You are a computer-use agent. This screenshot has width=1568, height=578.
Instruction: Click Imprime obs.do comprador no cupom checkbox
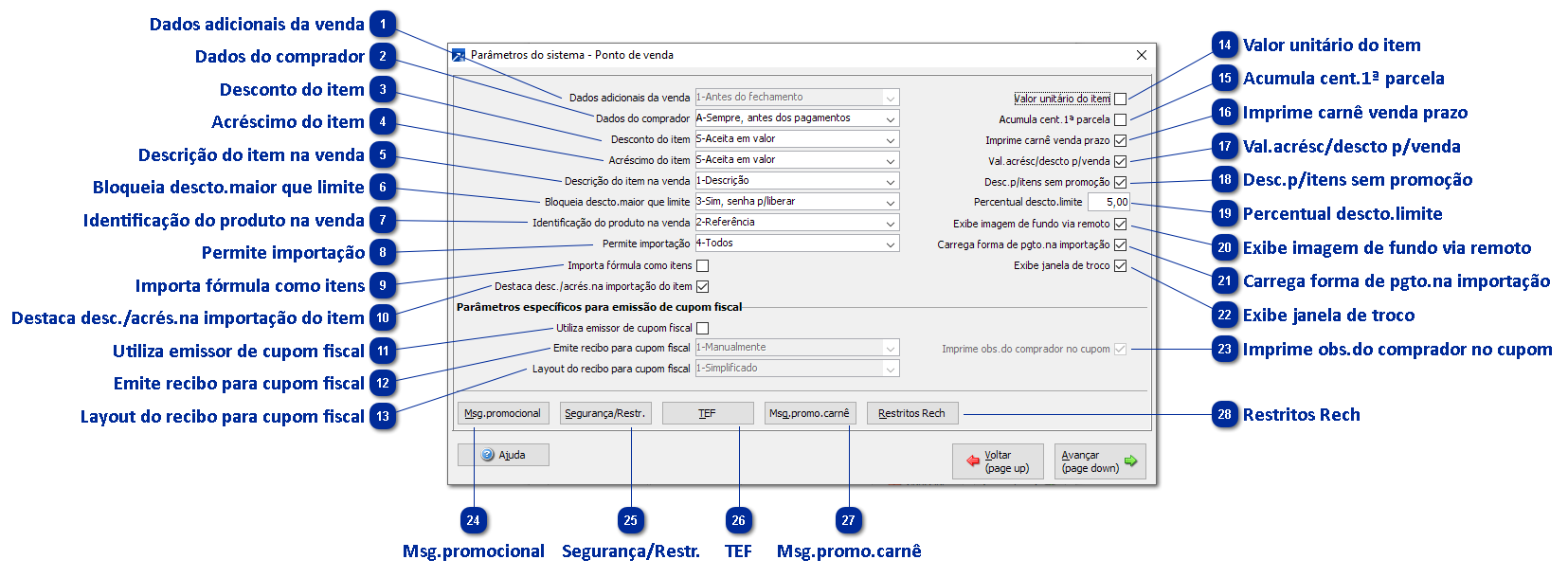tap(1121, 349)
